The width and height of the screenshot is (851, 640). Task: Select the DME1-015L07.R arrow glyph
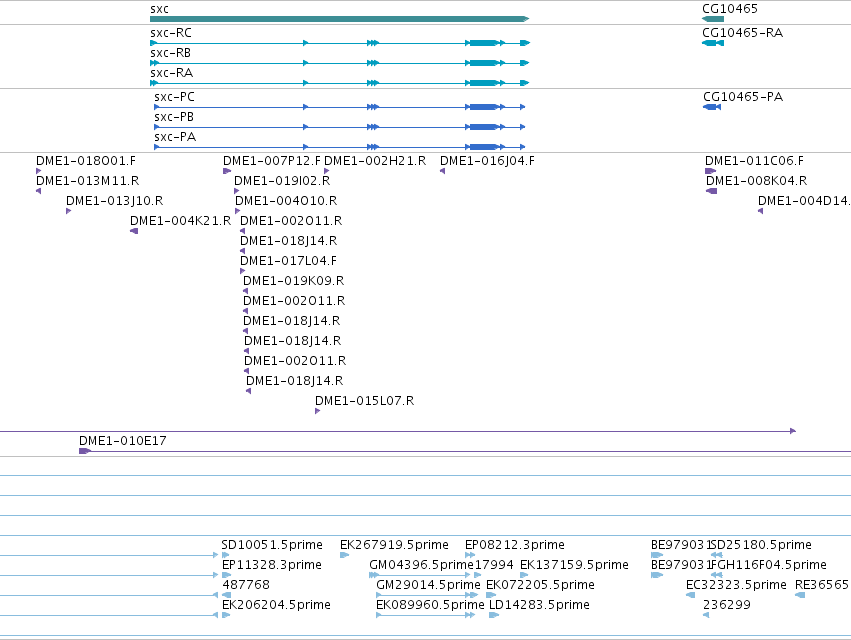(317, 411)
